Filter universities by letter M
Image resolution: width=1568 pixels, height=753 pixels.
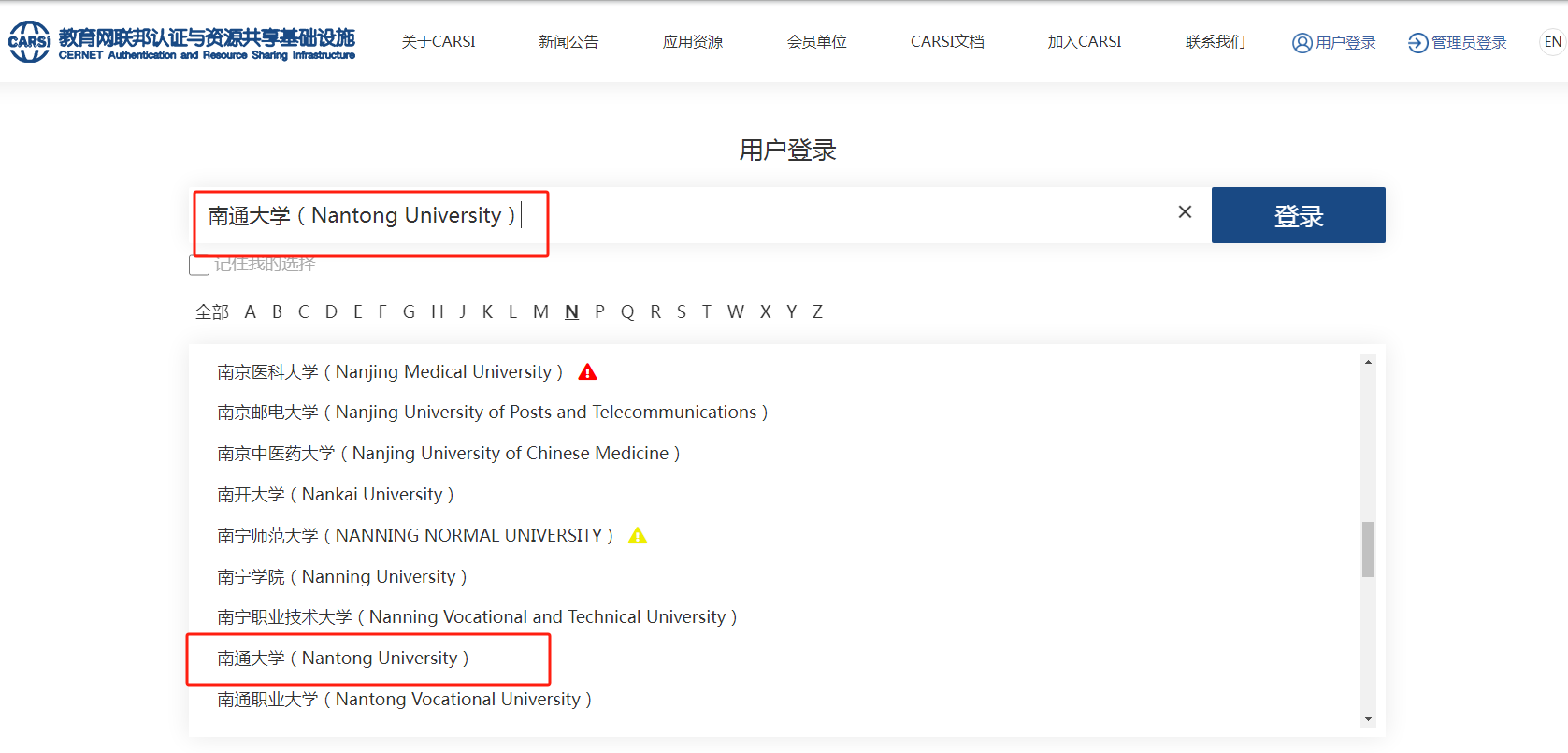click(x=540, y=312)
